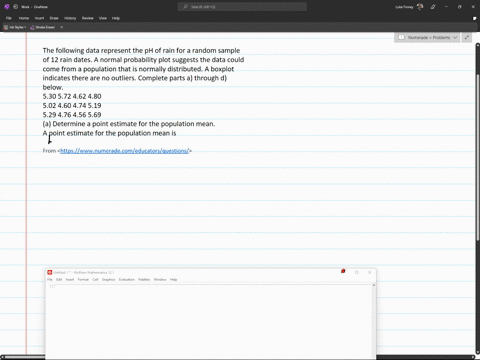Click the search magnifier icon
Viewport: 480px width, 360px height.
tap(185, 7)
